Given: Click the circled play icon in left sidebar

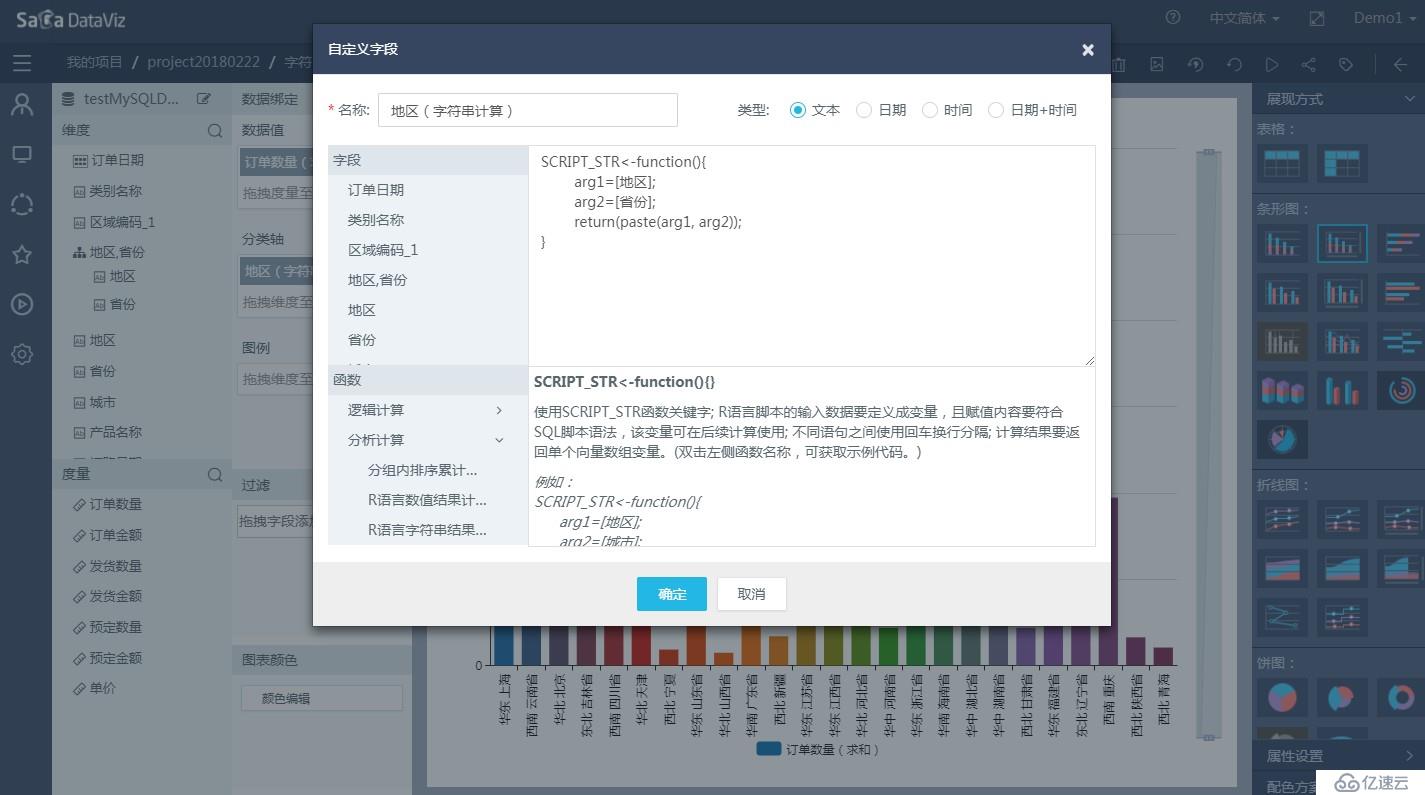Looking at the screenshot, I should (22, 304).
